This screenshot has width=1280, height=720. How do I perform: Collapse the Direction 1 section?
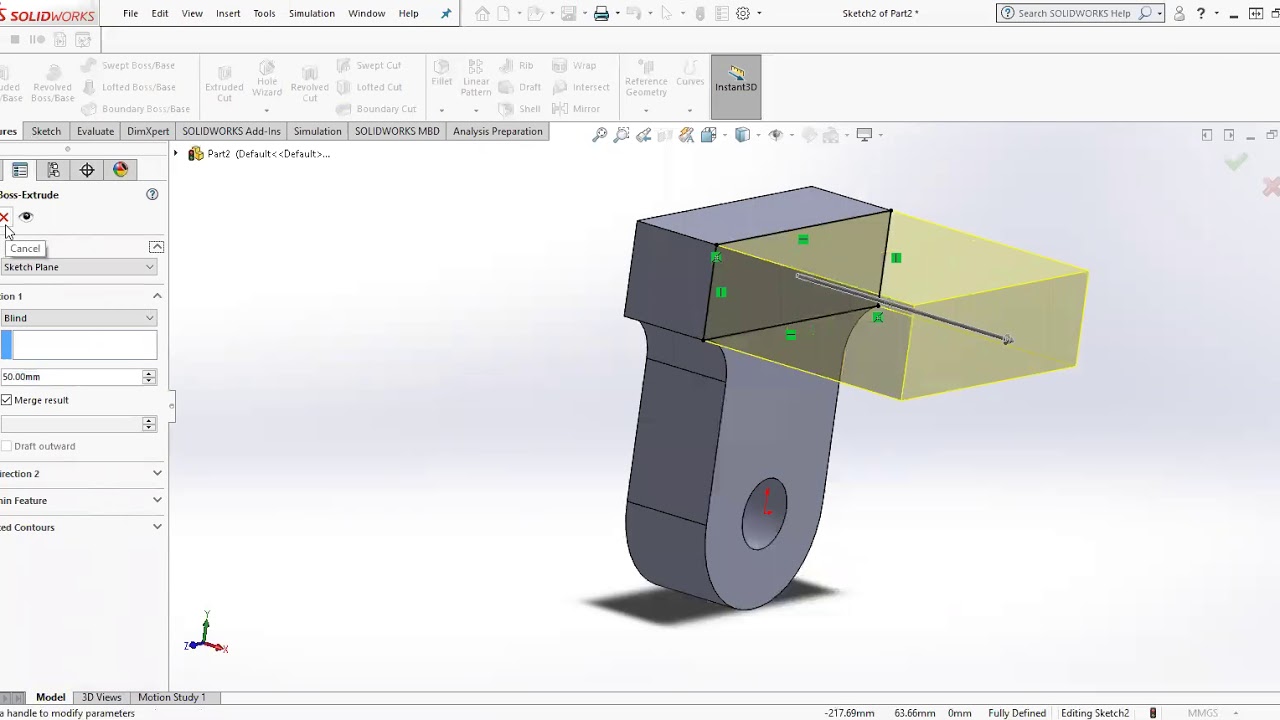pos(157,296)
